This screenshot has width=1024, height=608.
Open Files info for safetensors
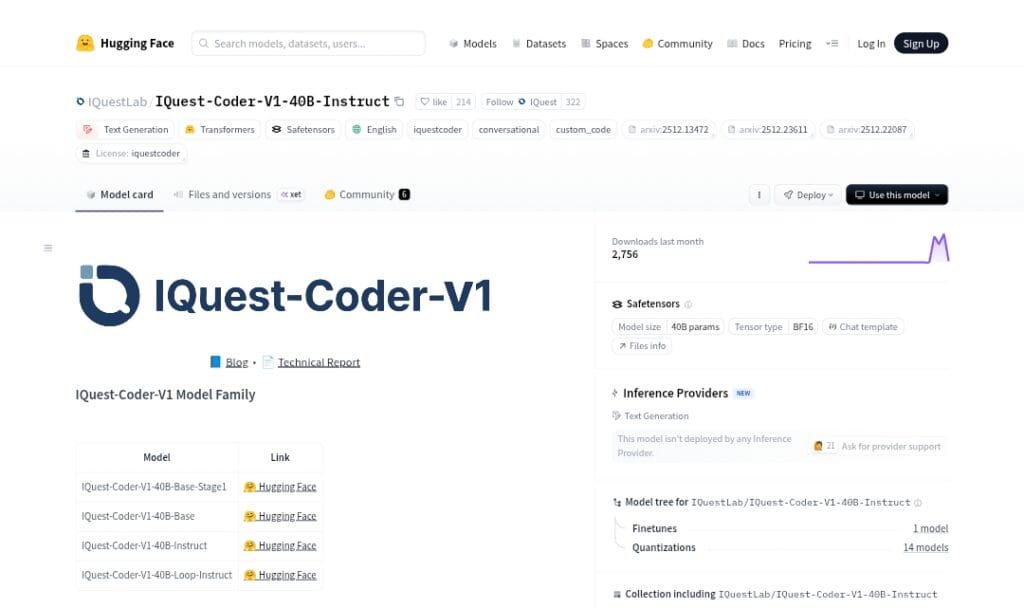(642, 346)
